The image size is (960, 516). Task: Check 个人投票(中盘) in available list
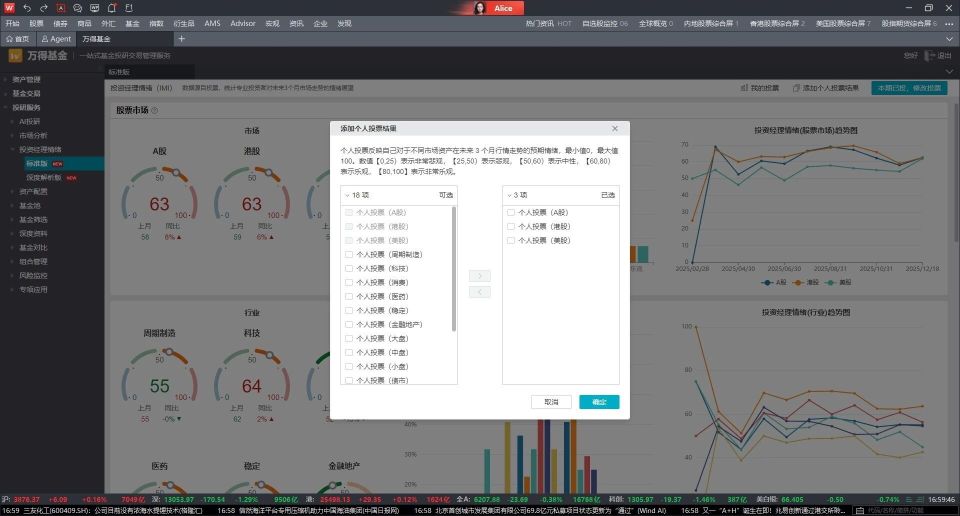pos(349,353)
